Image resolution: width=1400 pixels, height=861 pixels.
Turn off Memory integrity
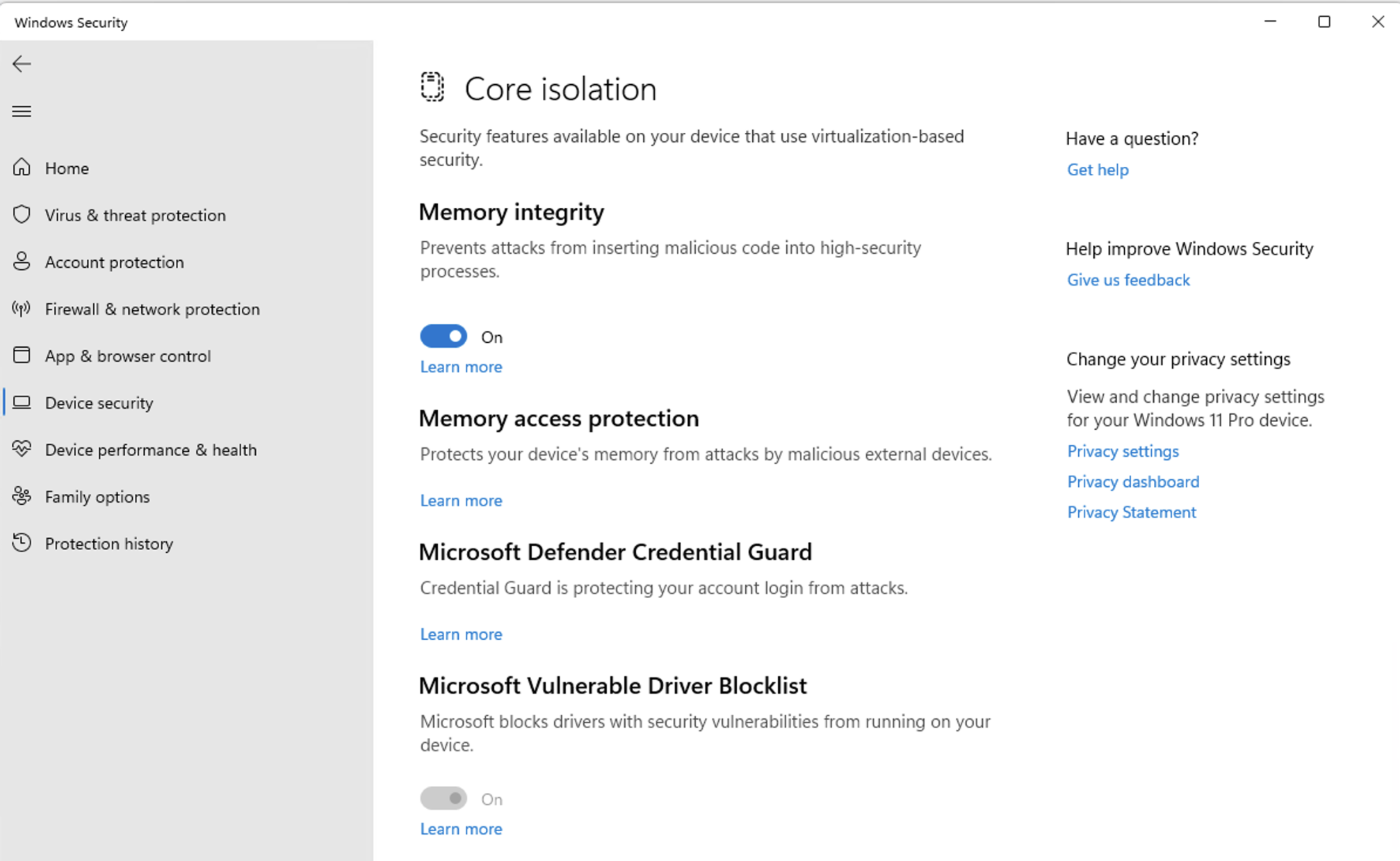[443, 336]
